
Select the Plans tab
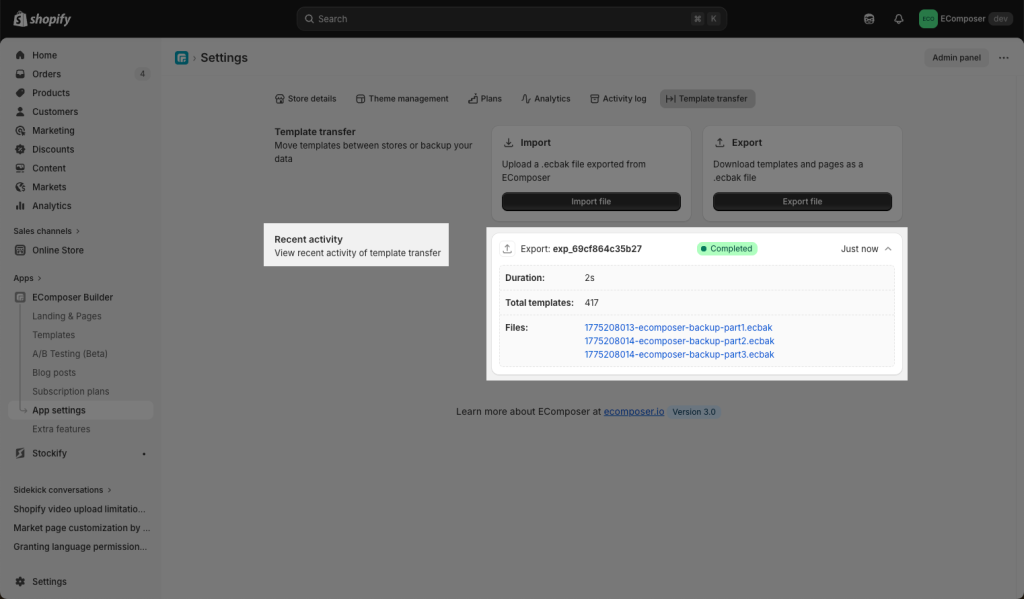point(484,99)
